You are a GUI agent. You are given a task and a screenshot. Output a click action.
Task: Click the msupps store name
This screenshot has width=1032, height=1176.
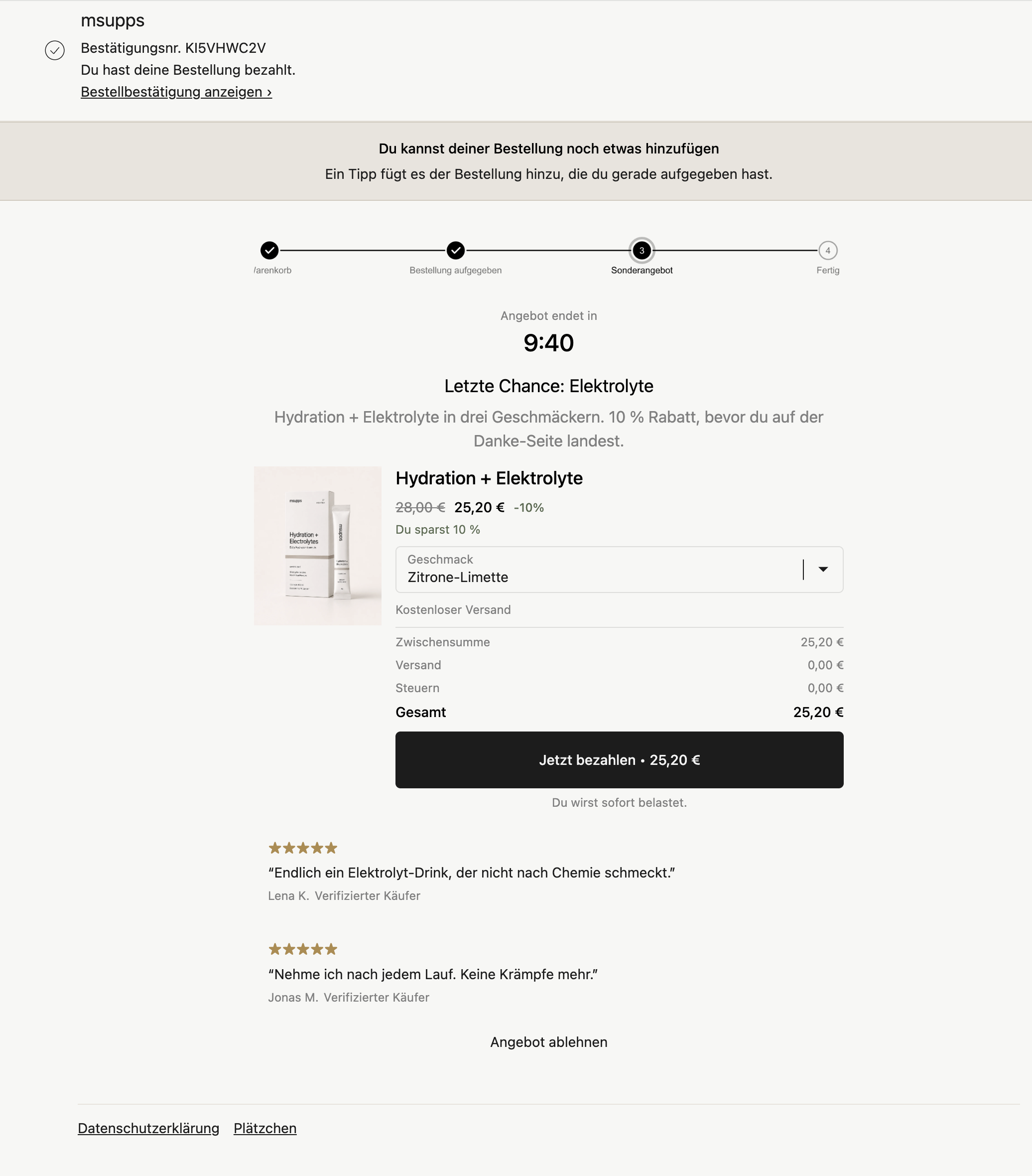tap(113, 20)
